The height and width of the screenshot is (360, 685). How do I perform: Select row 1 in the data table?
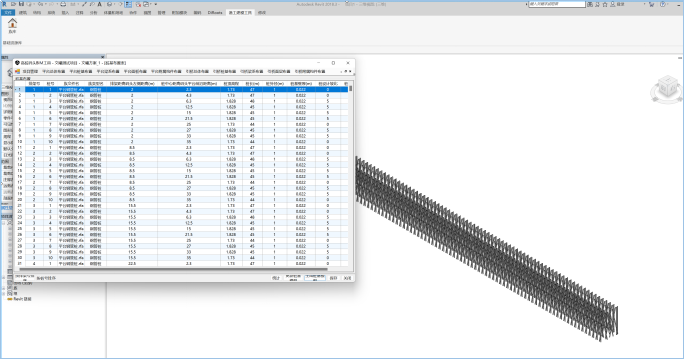[182, 89]
